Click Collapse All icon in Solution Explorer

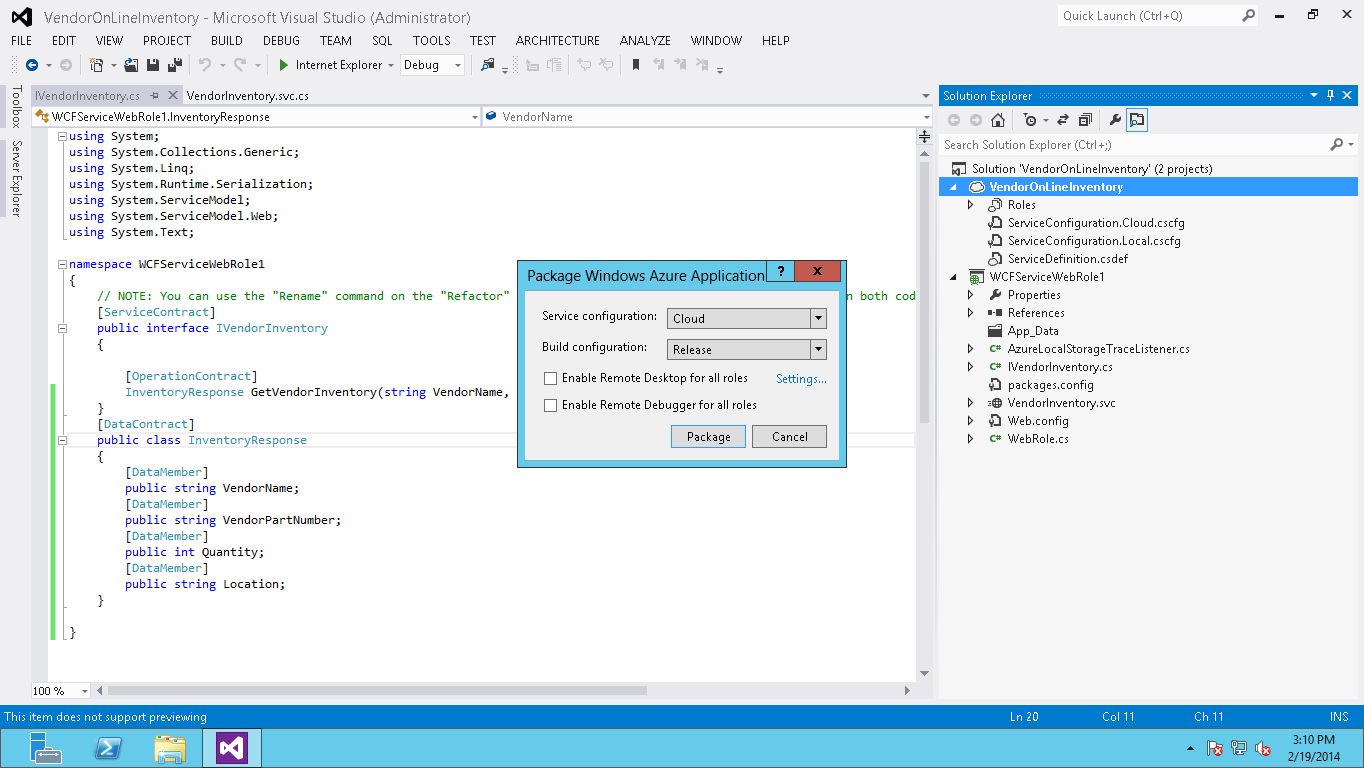point(1084,120)
